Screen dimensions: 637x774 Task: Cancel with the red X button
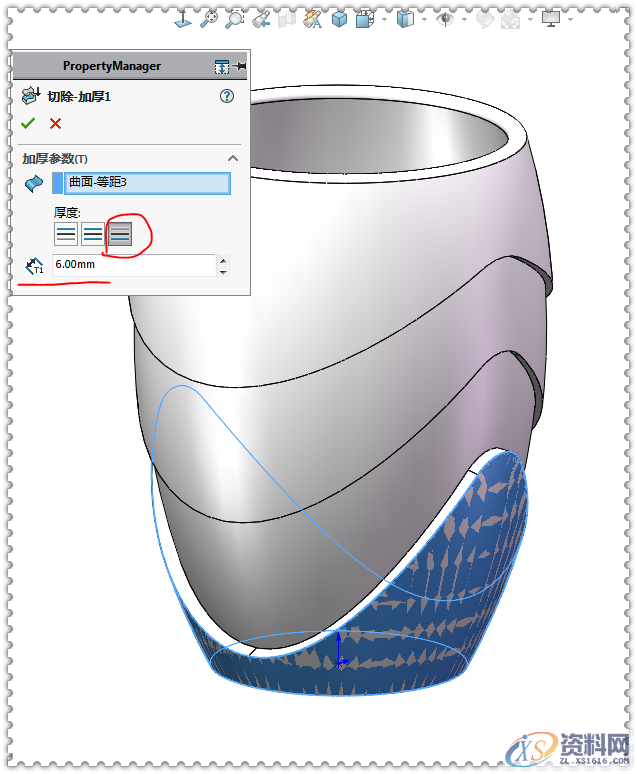[55, 123]
